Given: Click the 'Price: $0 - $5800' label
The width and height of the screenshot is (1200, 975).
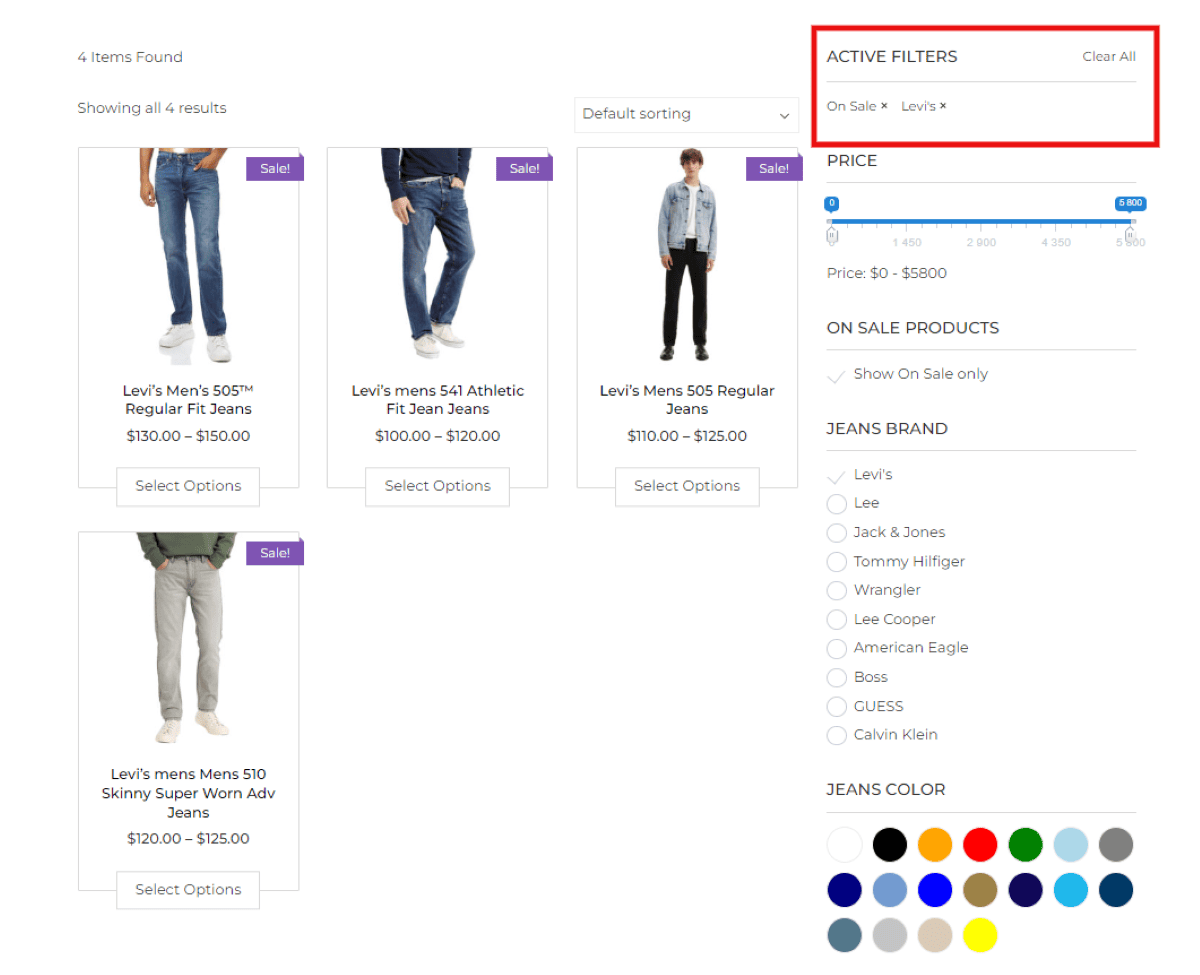Looking at the screenshot, I should (887, 273).
